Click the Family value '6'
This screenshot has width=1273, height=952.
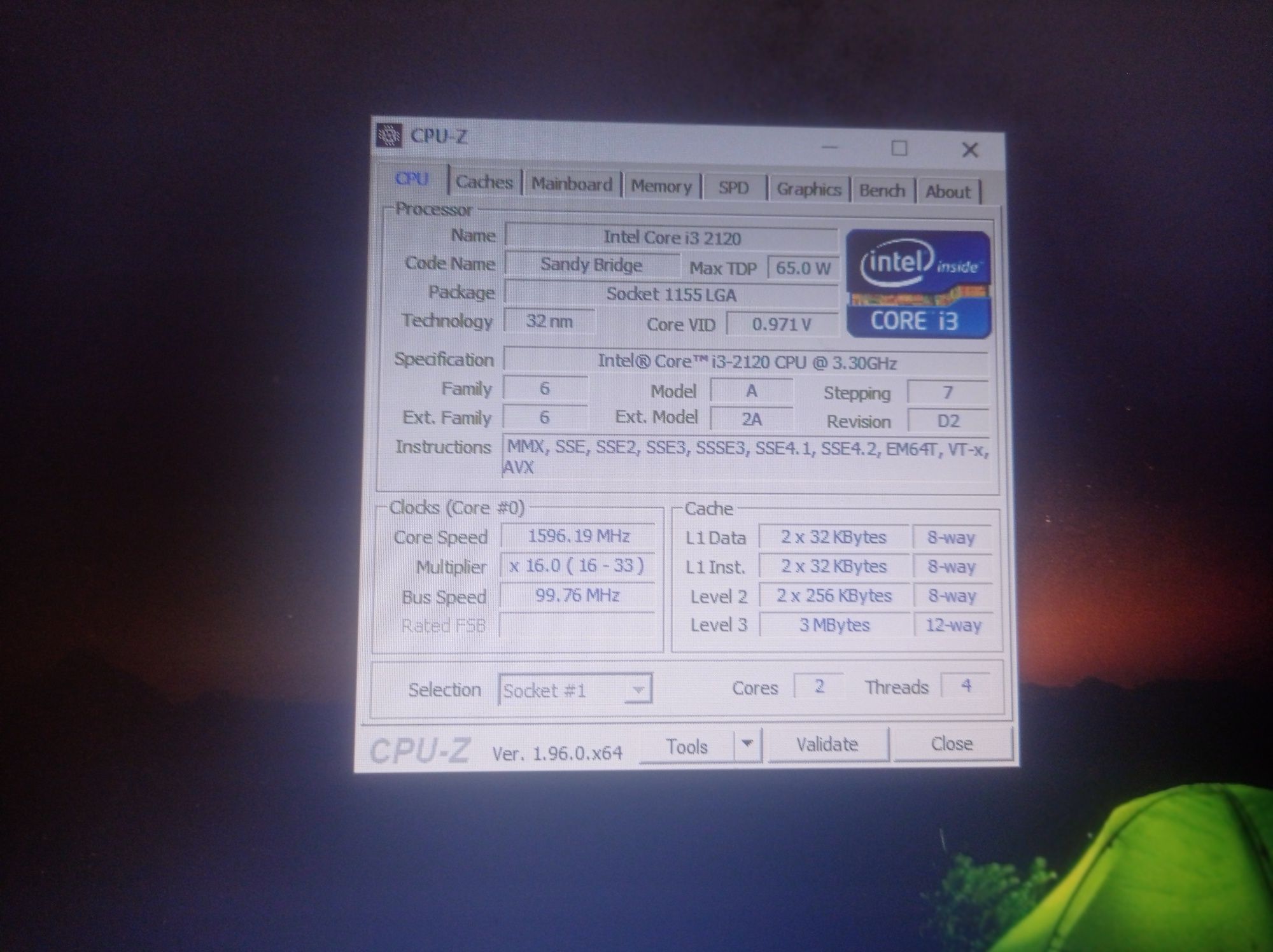tap(545, 388)
